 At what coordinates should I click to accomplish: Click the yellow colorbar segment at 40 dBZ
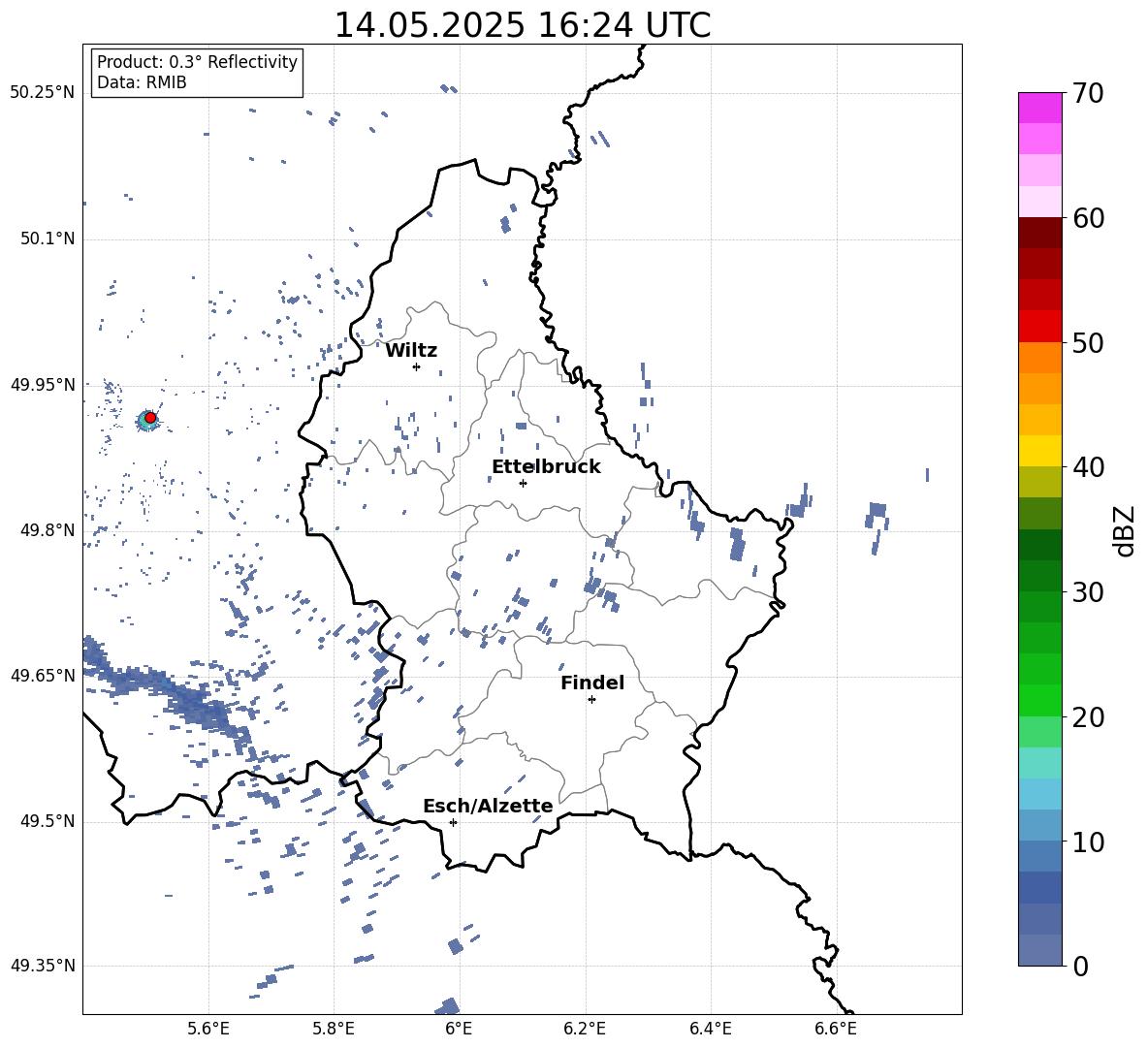[1039, 451]
